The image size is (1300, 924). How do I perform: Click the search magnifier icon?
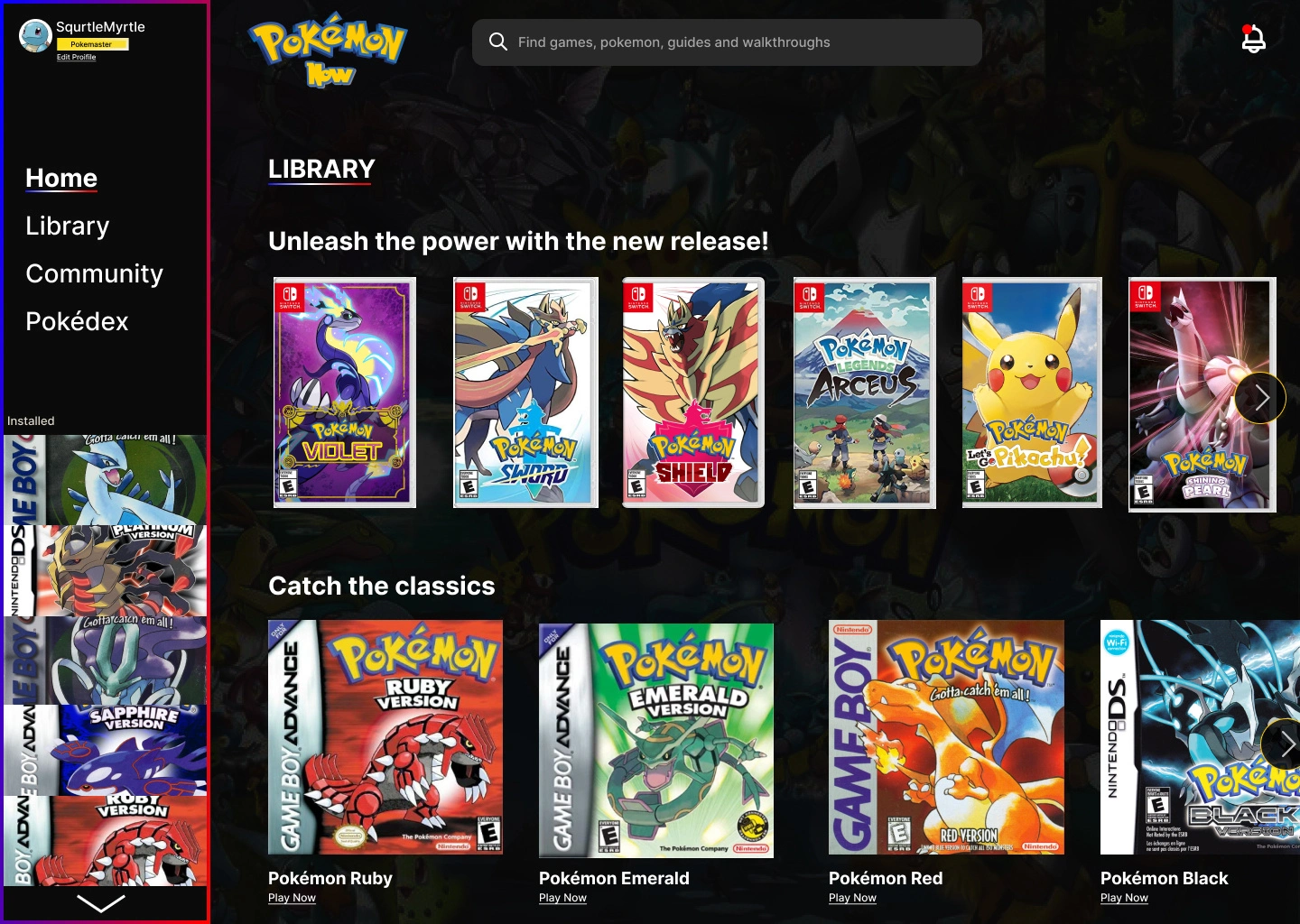497,42
